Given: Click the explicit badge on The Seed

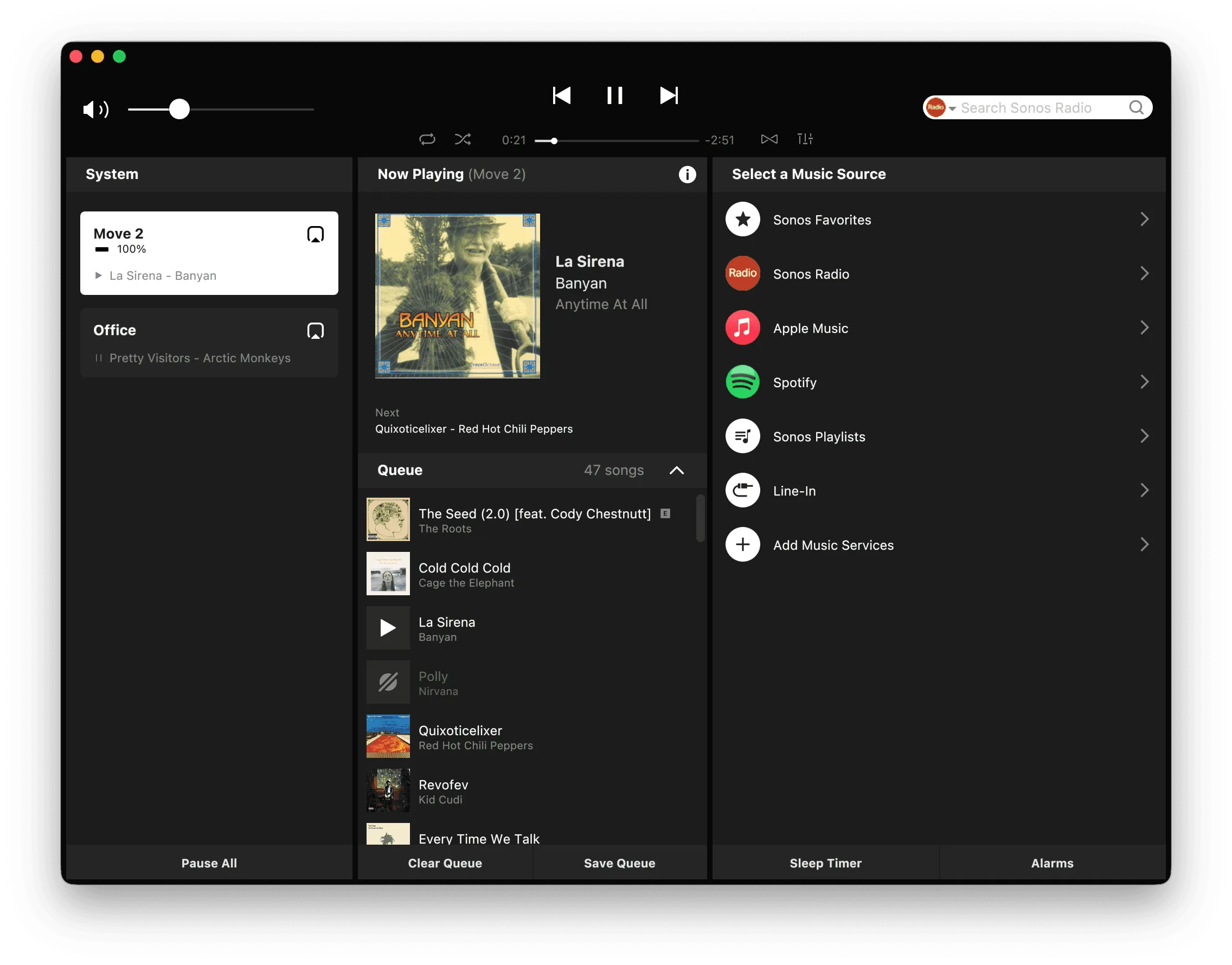Looking at the screenshot, I should coord(665,513).
